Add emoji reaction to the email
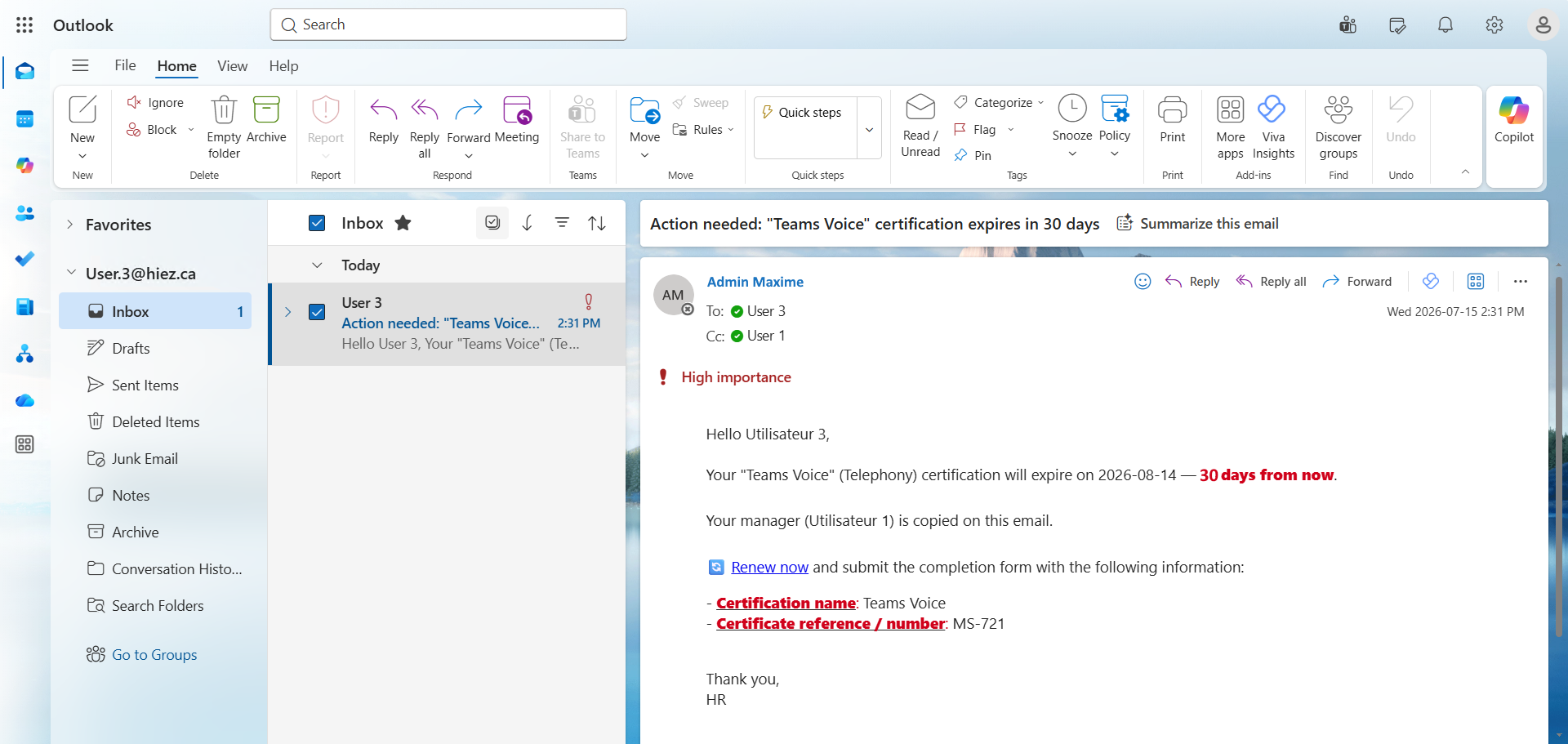The image size is (1568, 744). [1143, 282]
